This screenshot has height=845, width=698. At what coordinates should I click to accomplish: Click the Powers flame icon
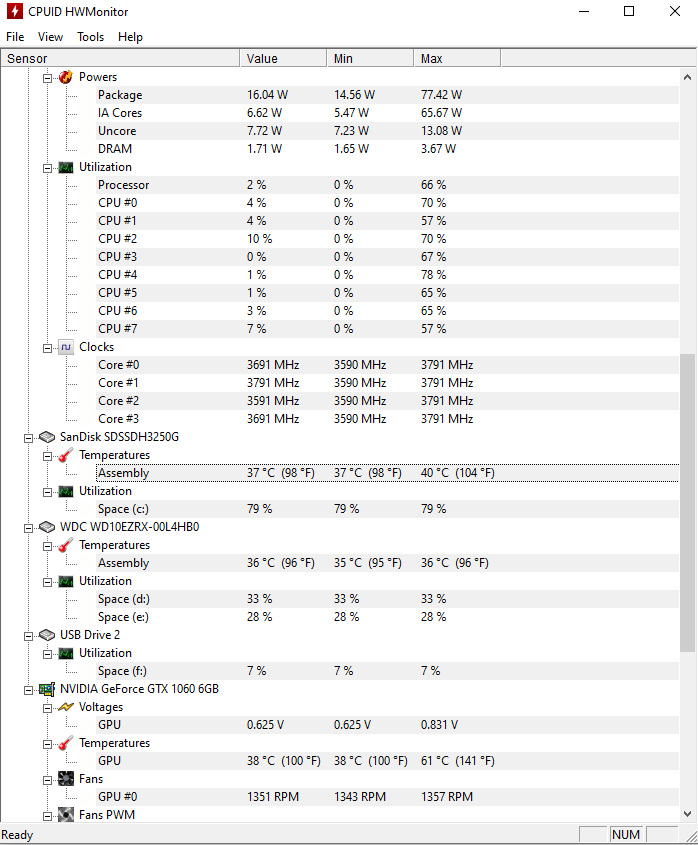66,77
